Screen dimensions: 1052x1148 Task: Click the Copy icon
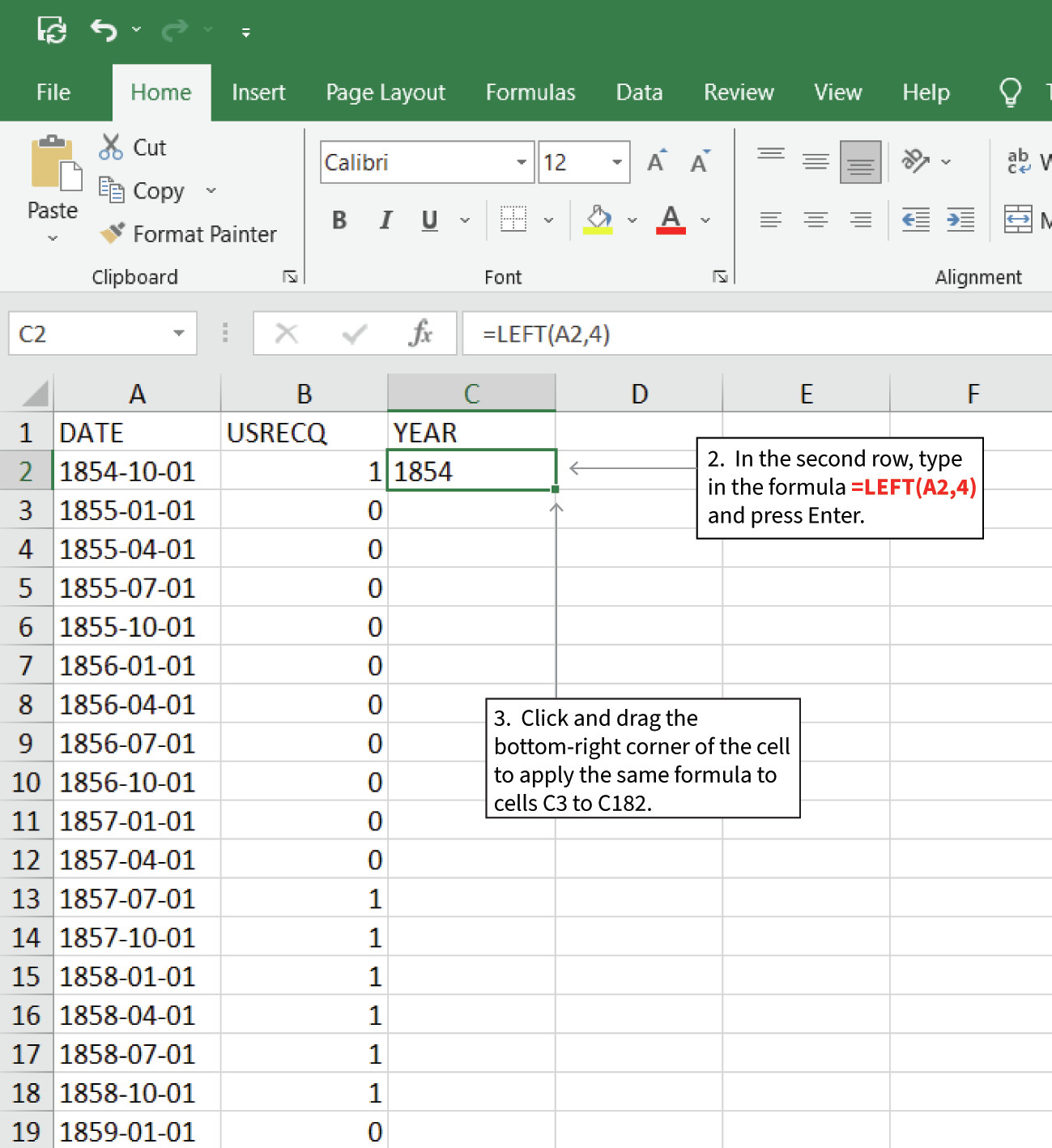tap(111, 190)
